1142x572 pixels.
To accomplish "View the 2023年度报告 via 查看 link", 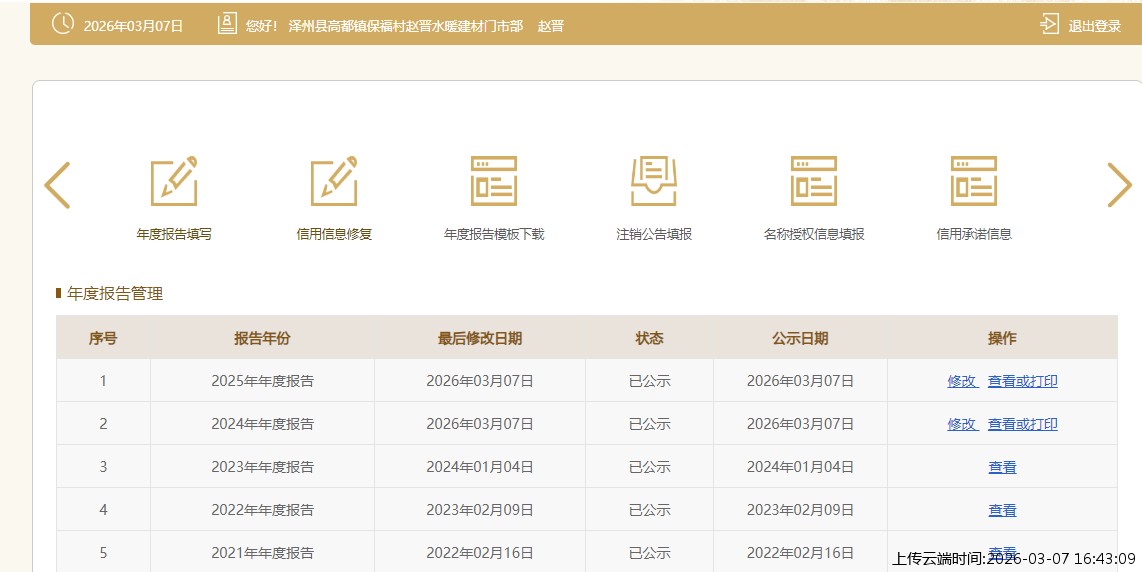I will click(x=1002, y=467).
